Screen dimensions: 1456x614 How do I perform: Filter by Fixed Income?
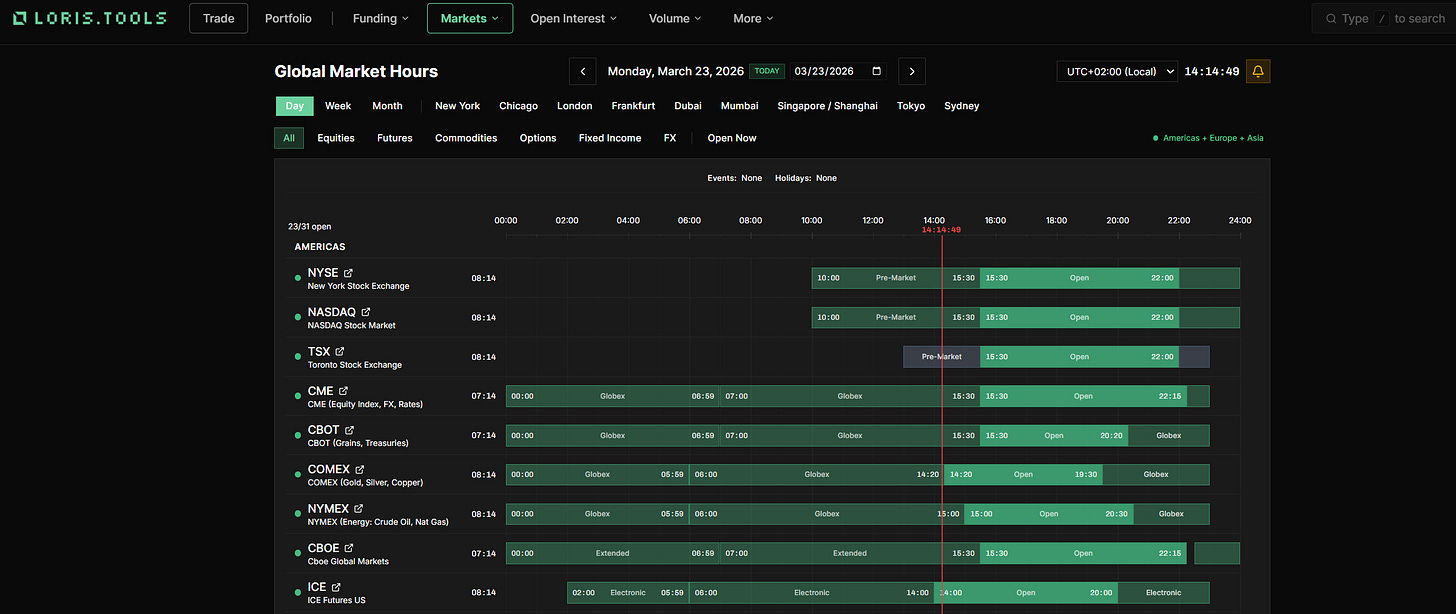pyautogui.click(x=610, y=138)
